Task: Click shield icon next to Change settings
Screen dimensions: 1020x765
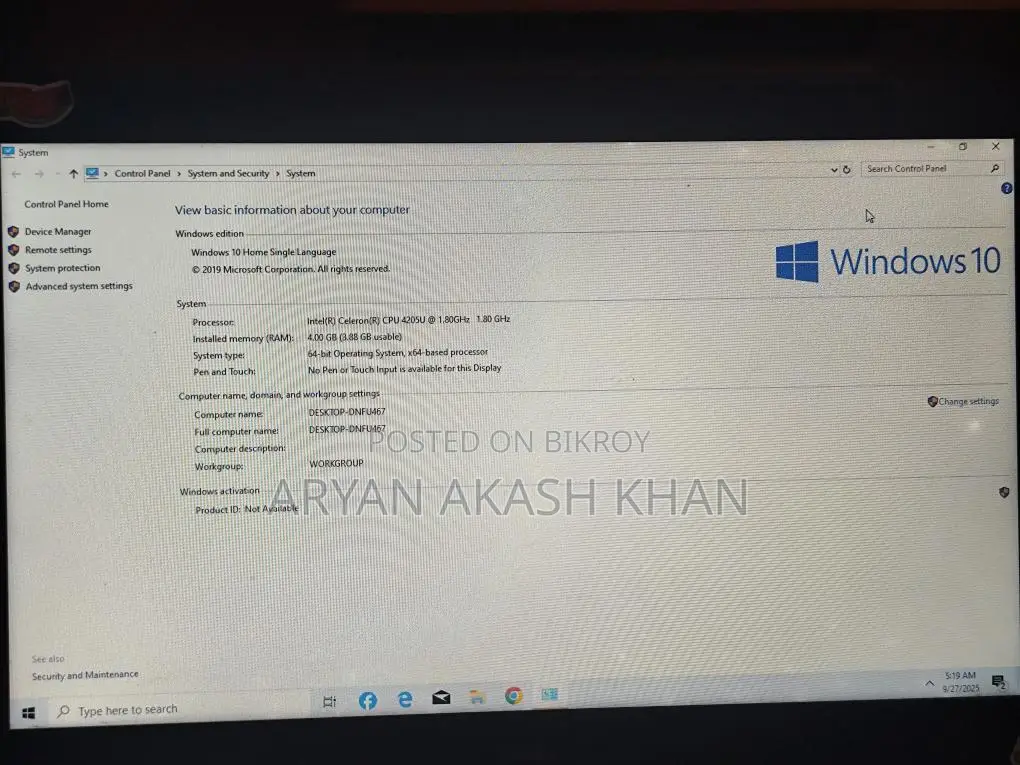Action: click(932, 401)
